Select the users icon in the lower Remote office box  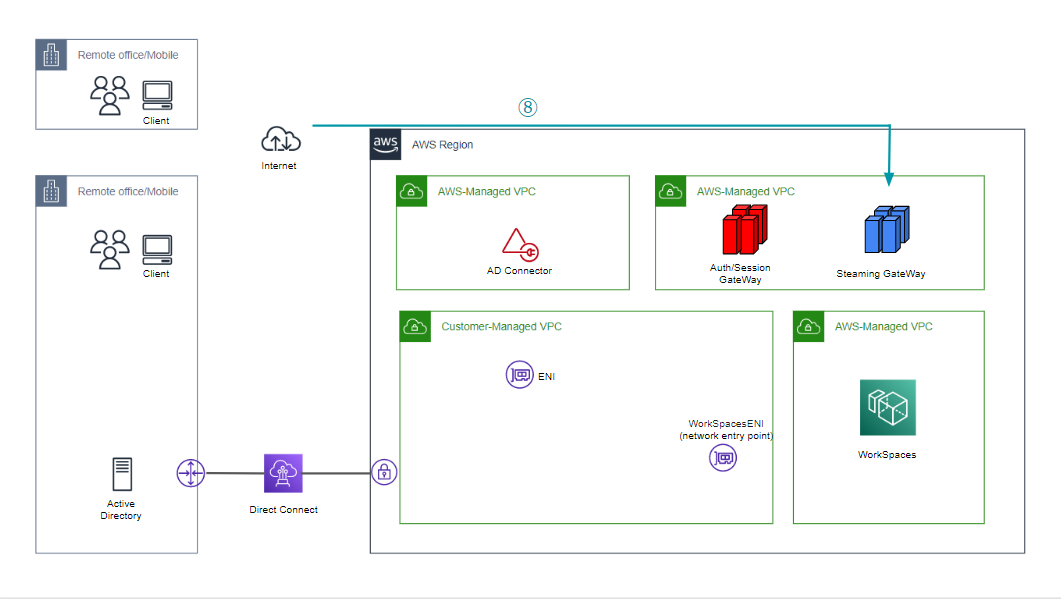[x=110, y=250]
